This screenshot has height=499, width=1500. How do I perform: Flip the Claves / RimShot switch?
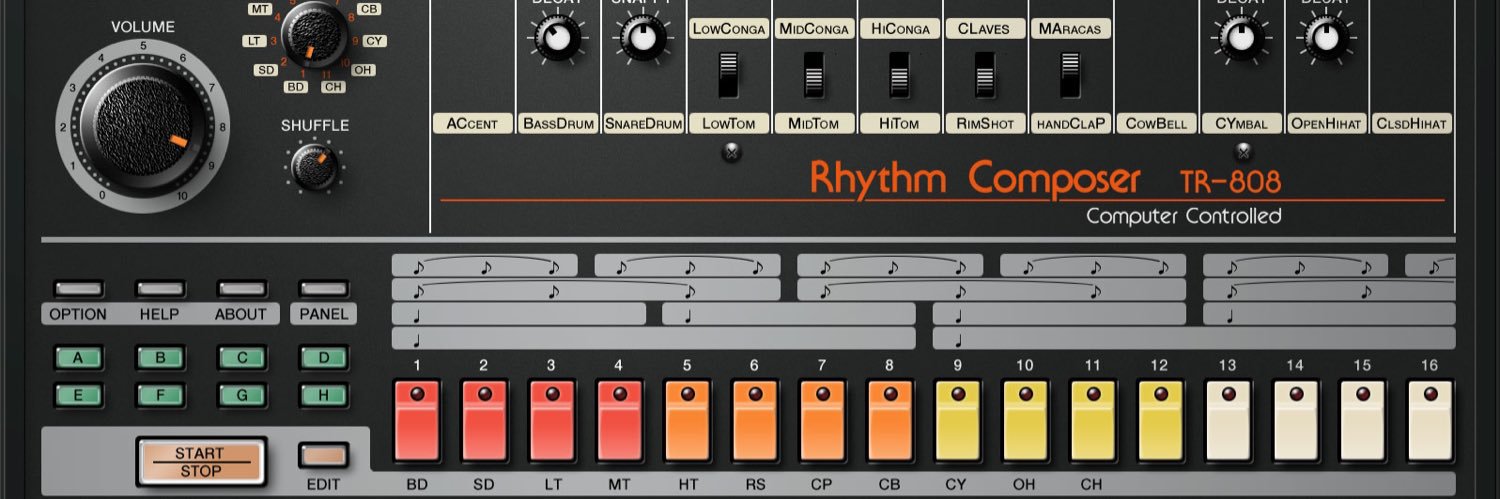[x=986, y=75]
